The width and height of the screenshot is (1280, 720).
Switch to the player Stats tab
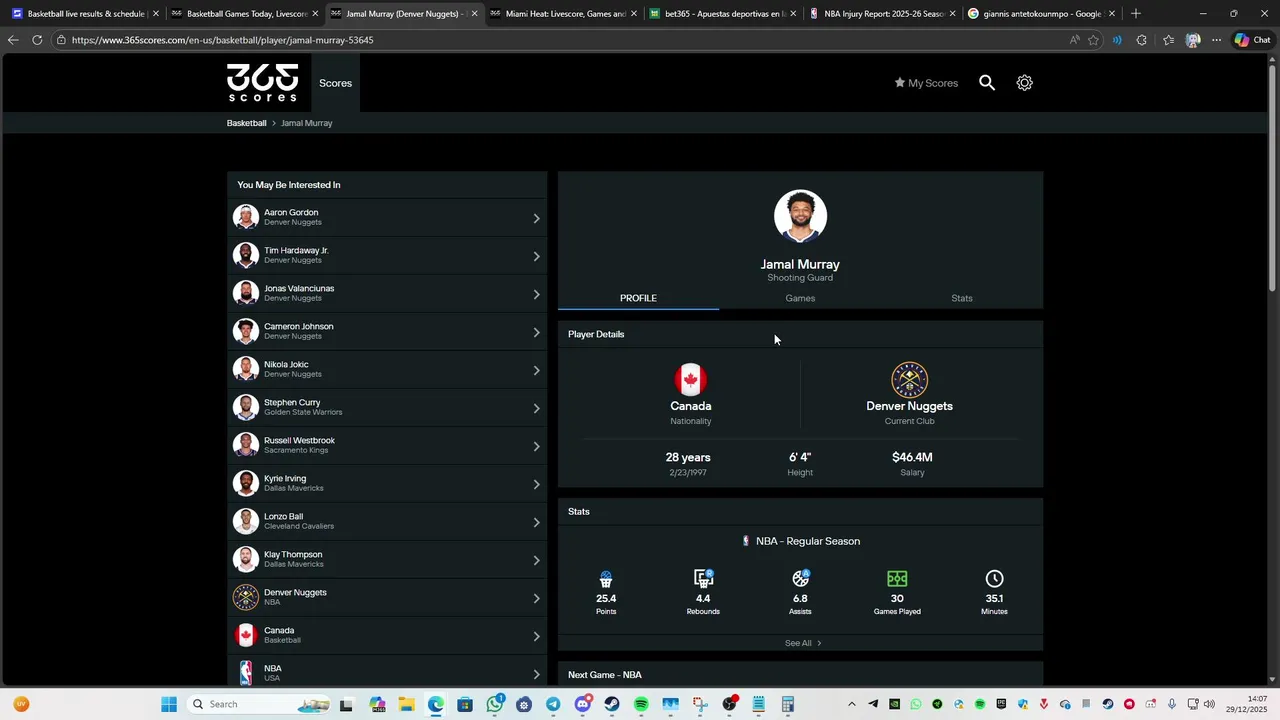click(x=962, y=298)
